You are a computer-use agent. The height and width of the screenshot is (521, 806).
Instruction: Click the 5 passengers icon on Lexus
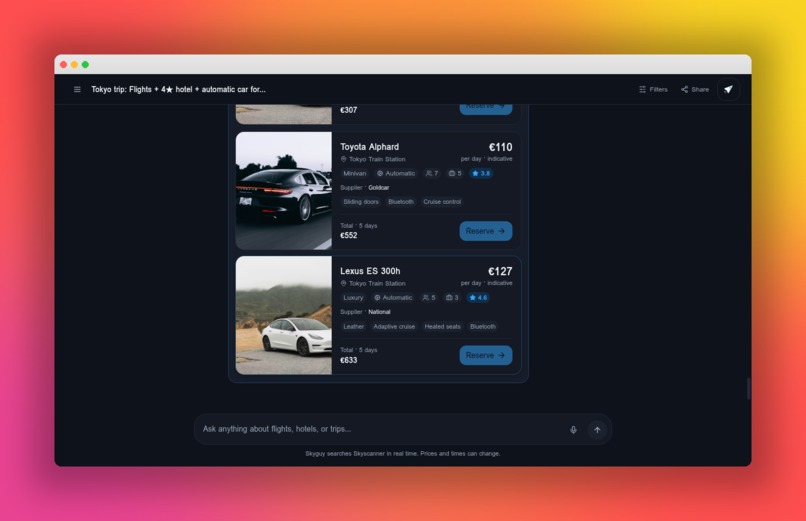429,298
